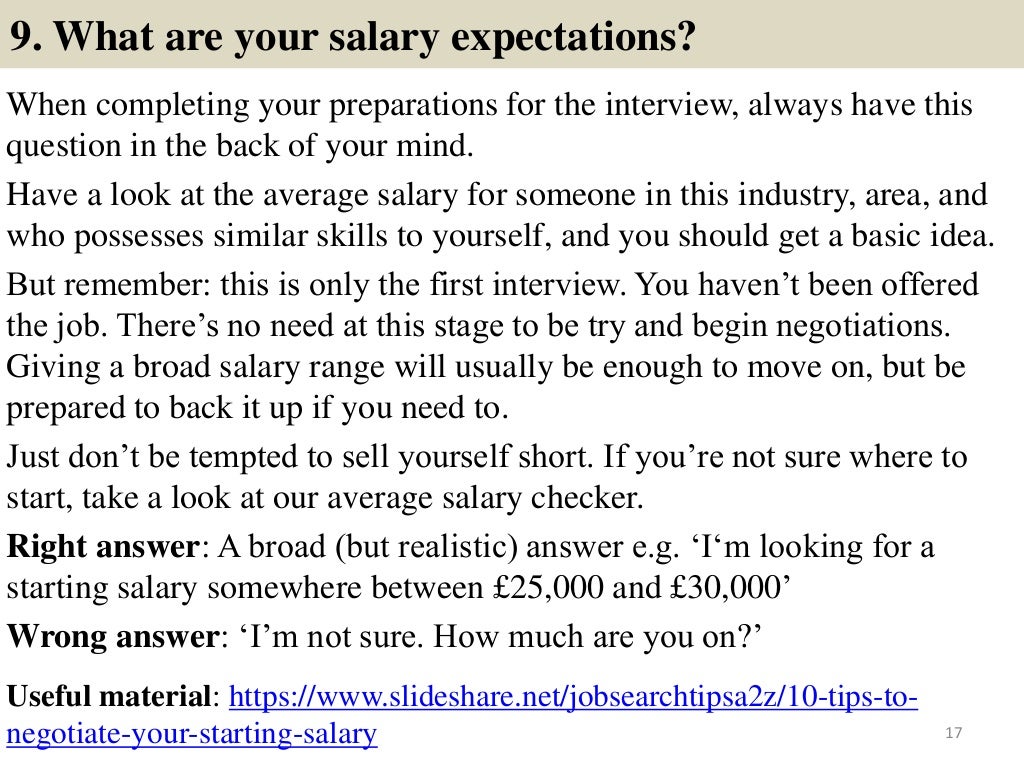
Task: Click slide number 17 at bottom right
Action: coord(953,733)
